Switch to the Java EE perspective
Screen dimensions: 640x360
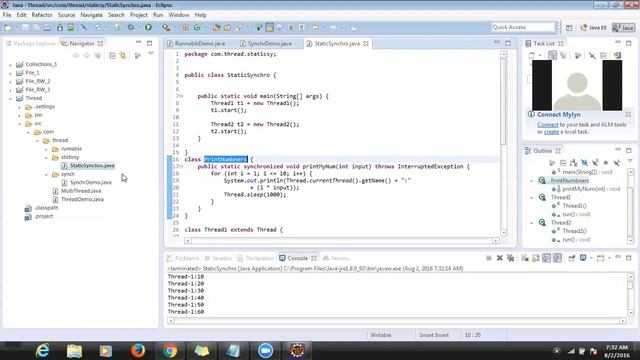coord(593,28)
